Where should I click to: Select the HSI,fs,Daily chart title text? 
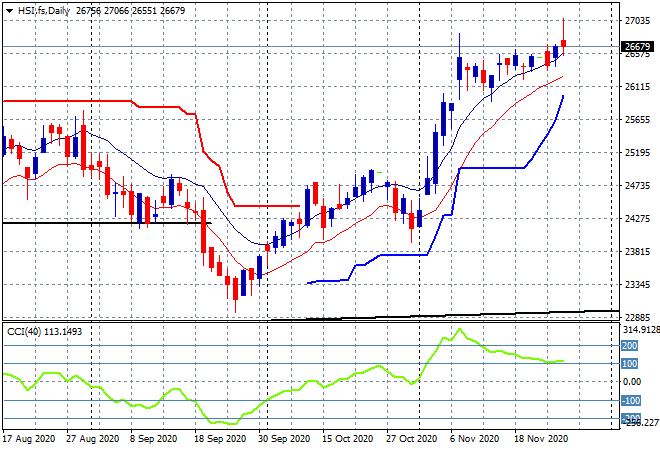(44, 11)
